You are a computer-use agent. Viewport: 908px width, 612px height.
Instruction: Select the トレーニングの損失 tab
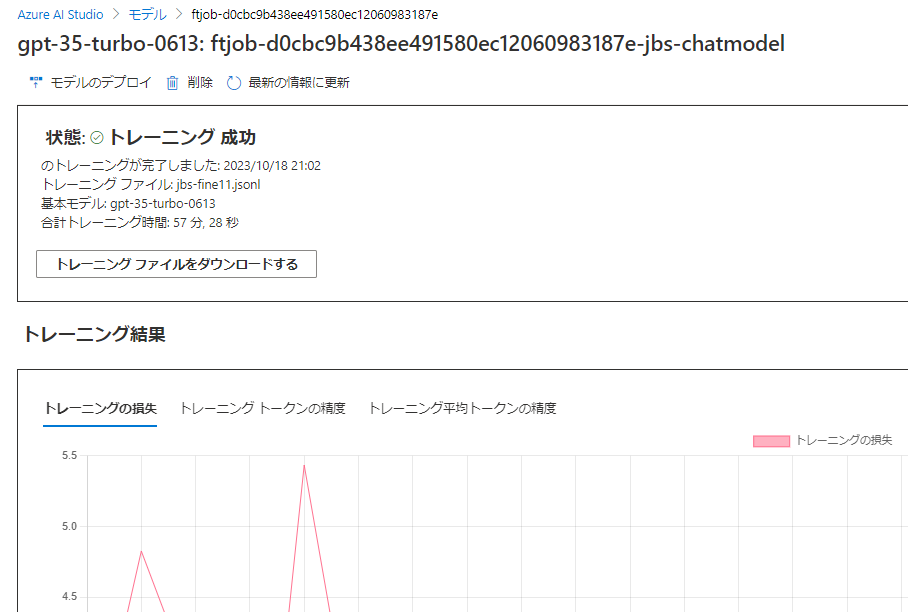[x=100, y=408]
